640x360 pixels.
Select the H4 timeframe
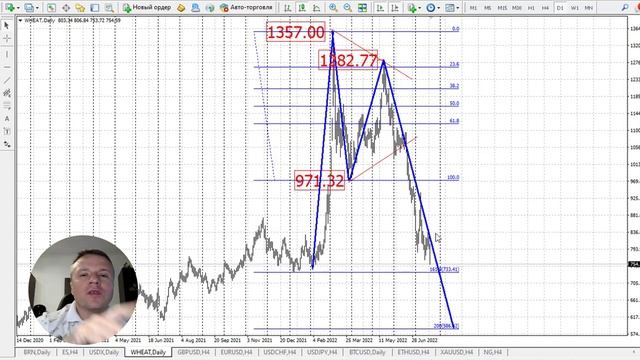point(545,8)
